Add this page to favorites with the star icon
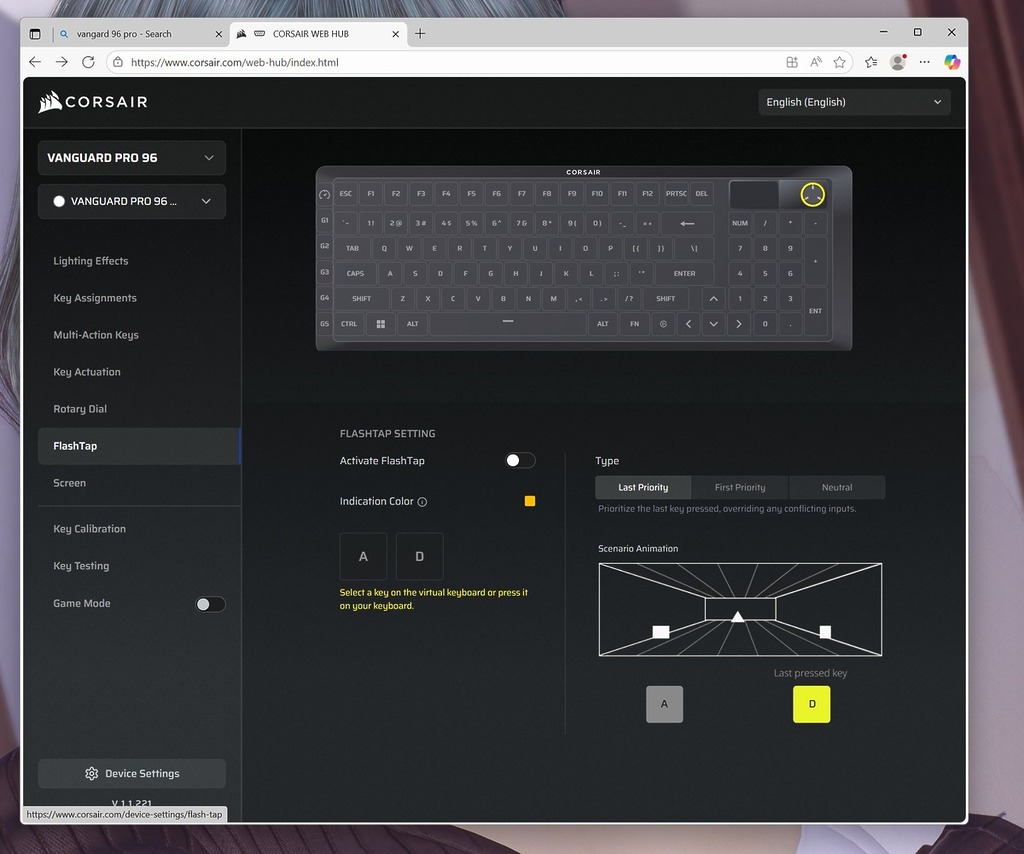Screen dimensions: 1024x854 [x=840, y=62]
